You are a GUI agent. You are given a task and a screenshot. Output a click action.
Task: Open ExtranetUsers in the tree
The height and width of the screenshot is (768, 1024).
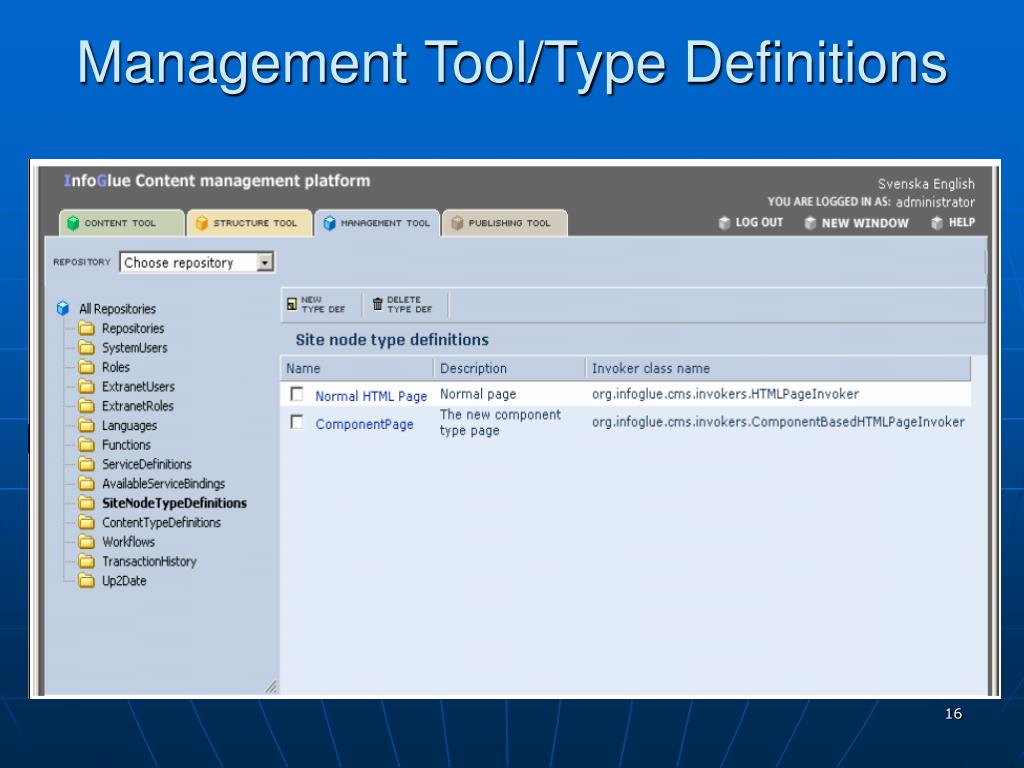[x=138, y=387]
